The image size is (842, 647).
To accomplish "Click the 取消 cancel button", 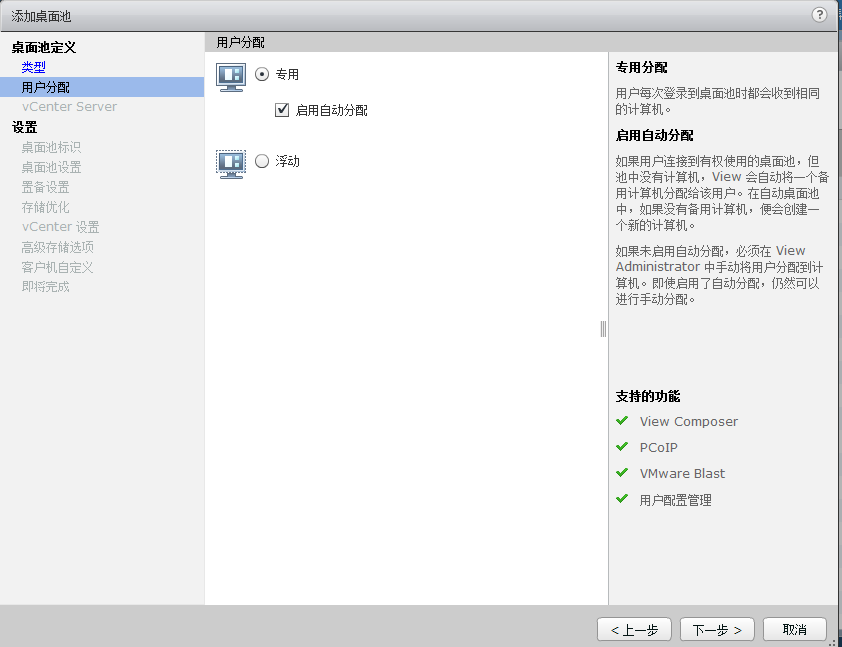I will point(794,629).
